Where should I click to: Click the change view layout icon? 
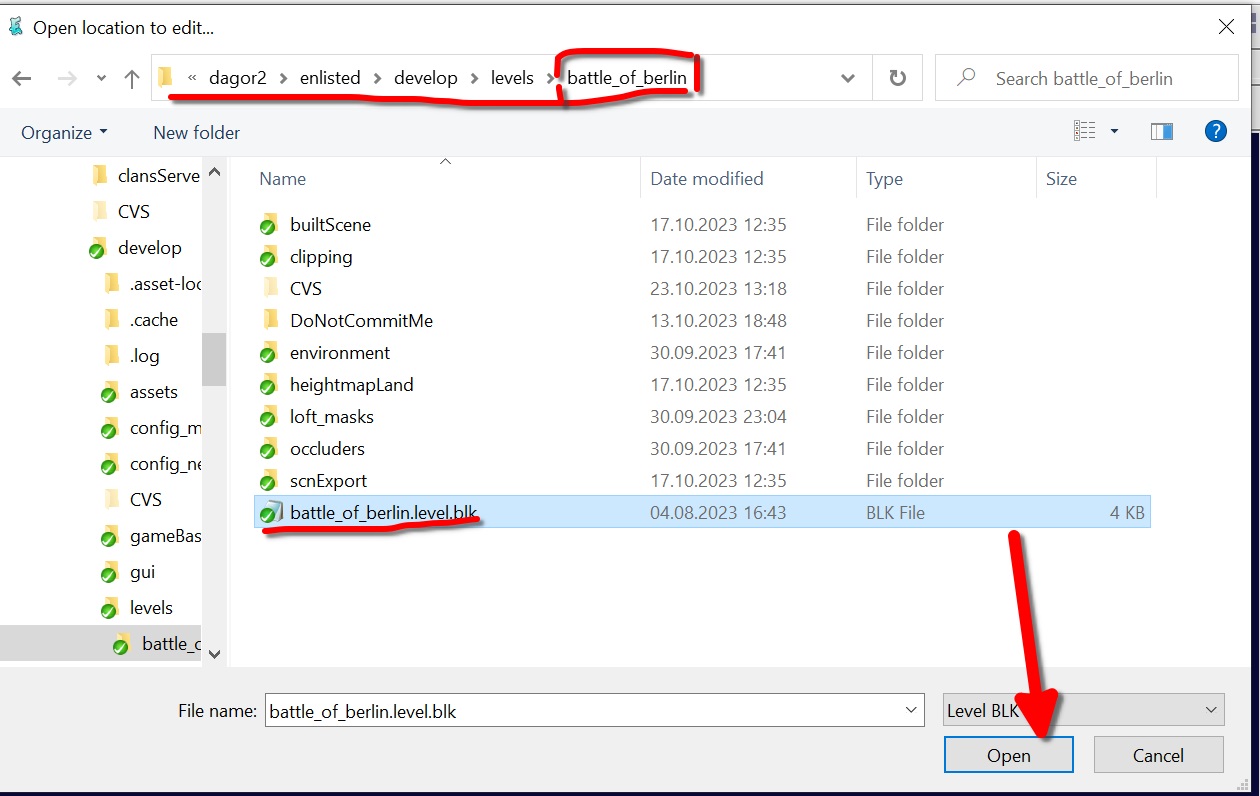tap(1084, 131)
